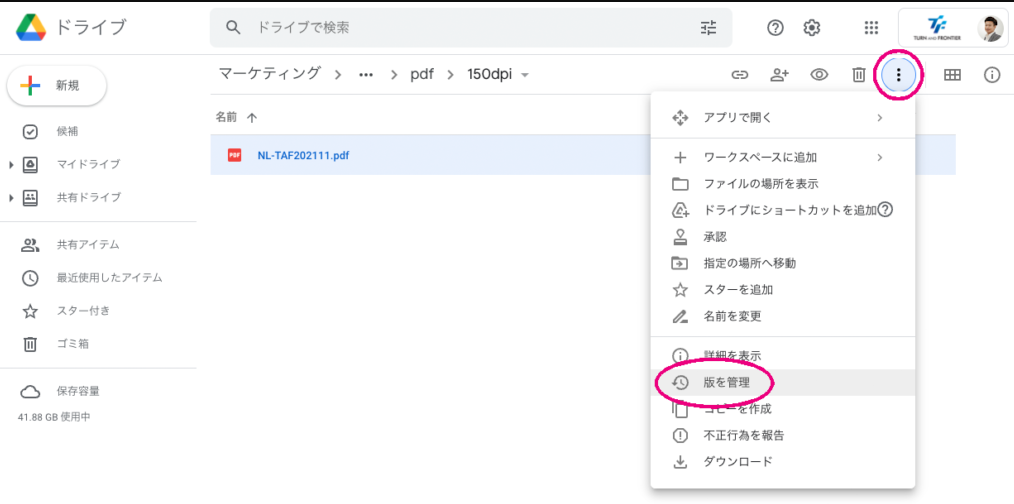The height and width of the screenshot is (504, 1014).
Task: Click the get link icon in toolbar
Action: (x=740, y=75)
